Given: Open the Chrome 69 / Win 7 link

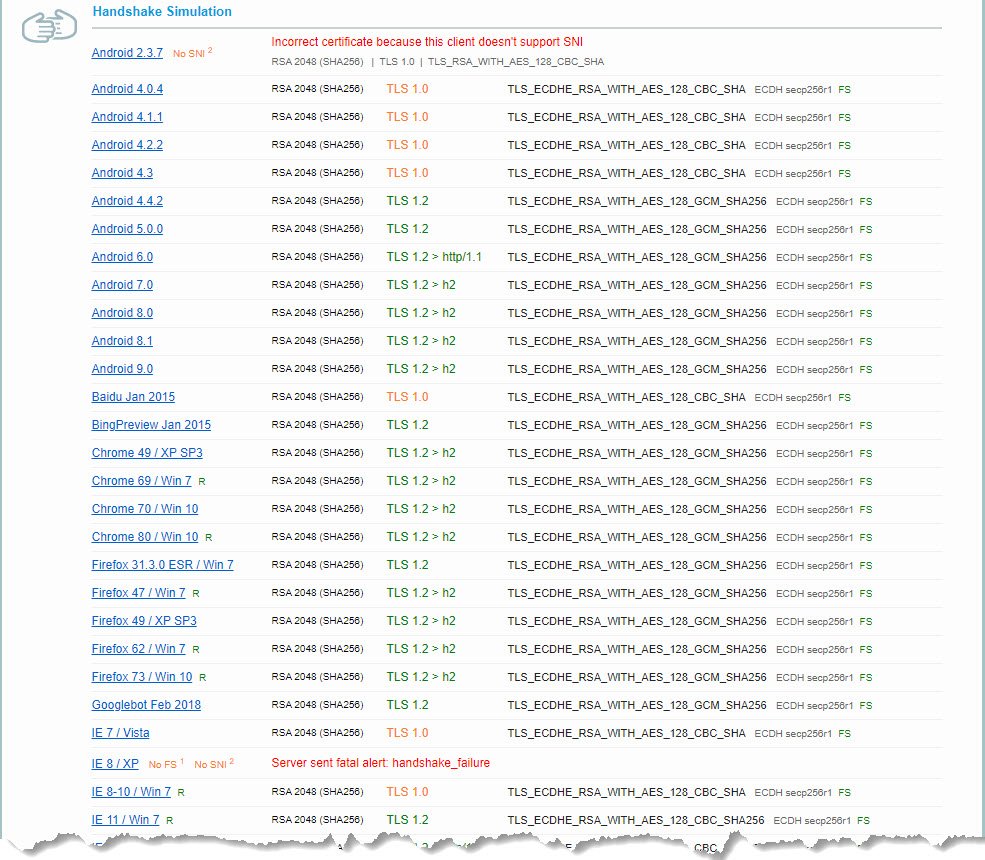Looking at the screenshot, I should click(x=141, y=481).
